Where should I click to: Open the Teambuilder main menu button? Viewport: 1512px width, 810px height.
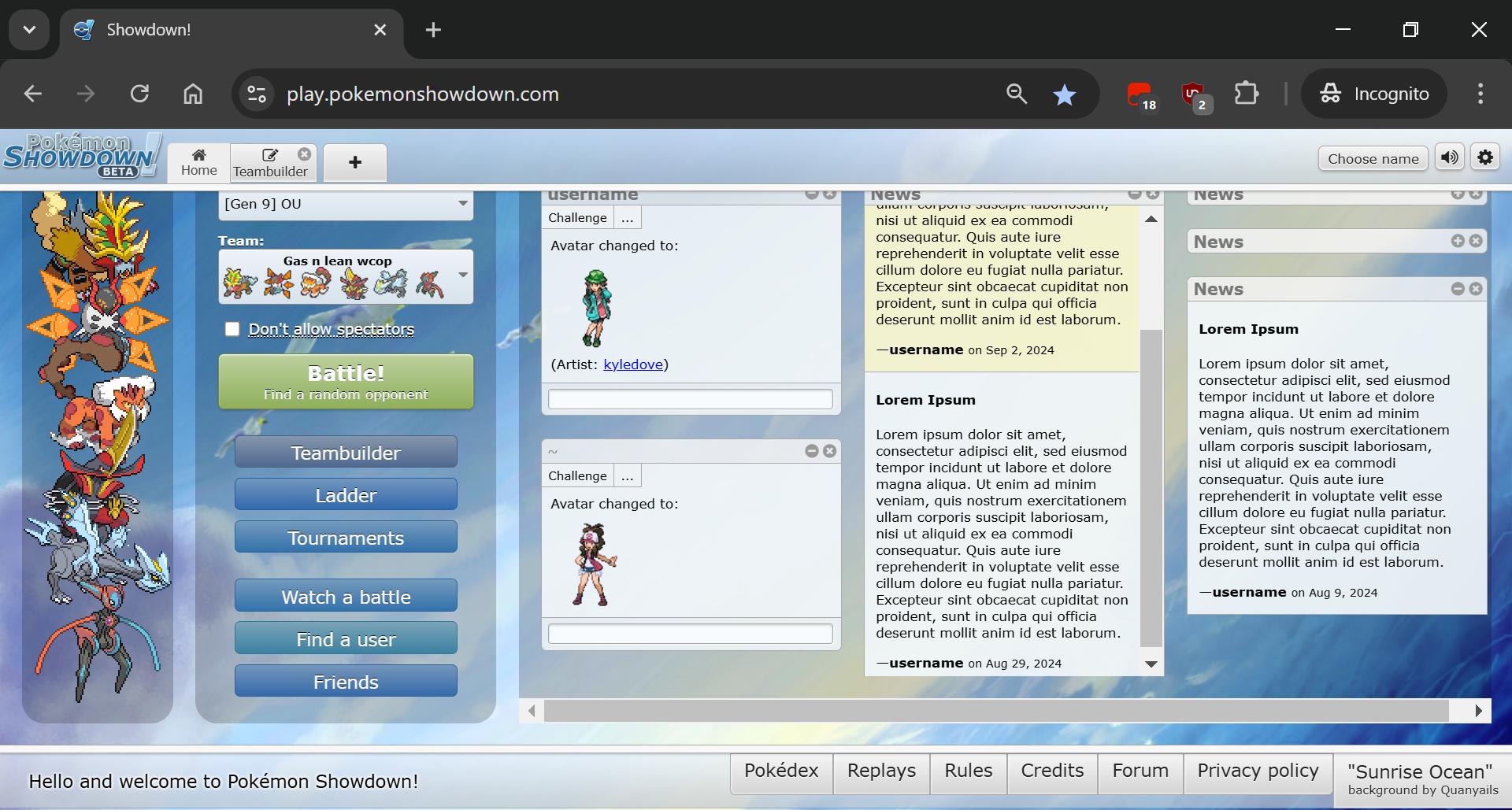(x=346, y=453)
